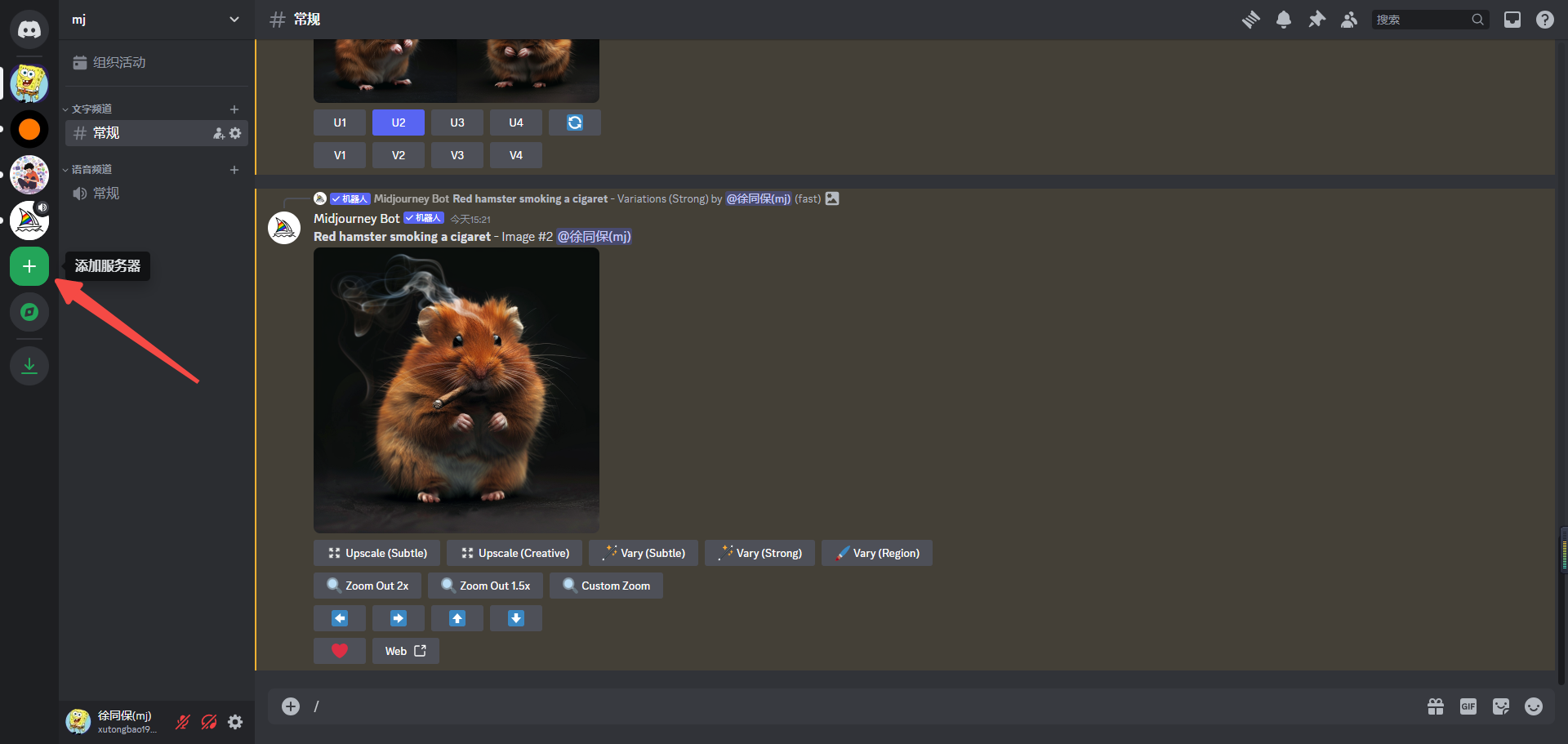Image resolution: width=1568 pixels, height=744 pixels.
Task: Select the # 常规 text channel
Action: (x=156, y=132)
